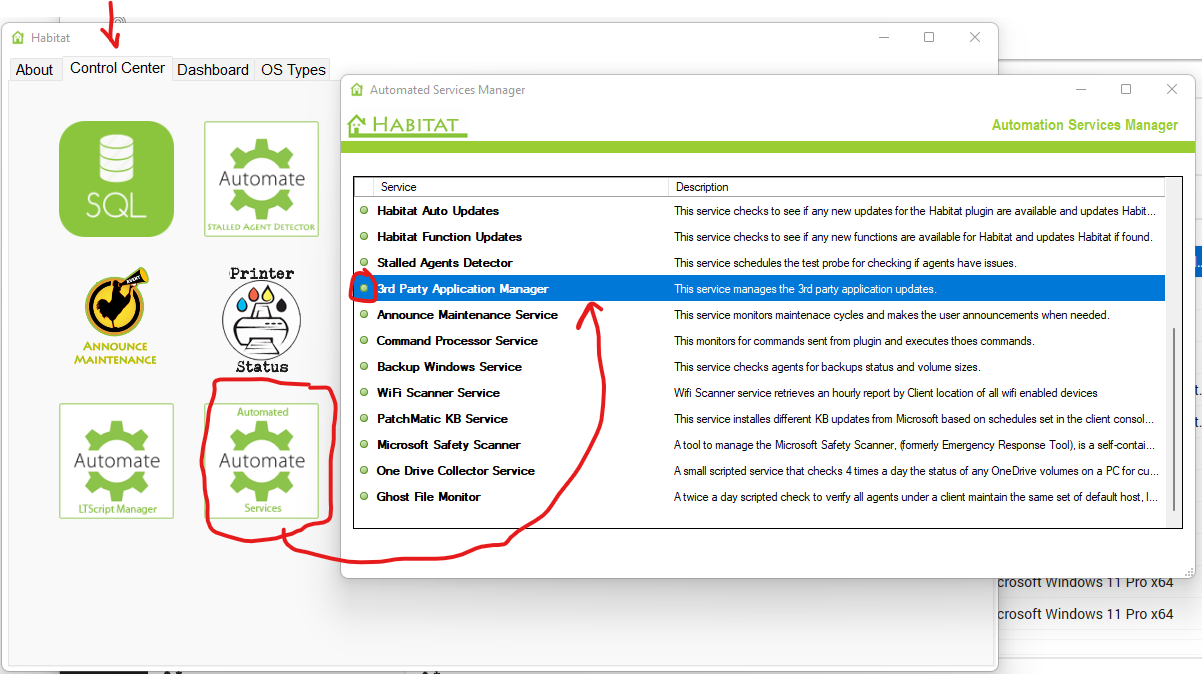Open the Announce Maintenance tool

[116, 315]
